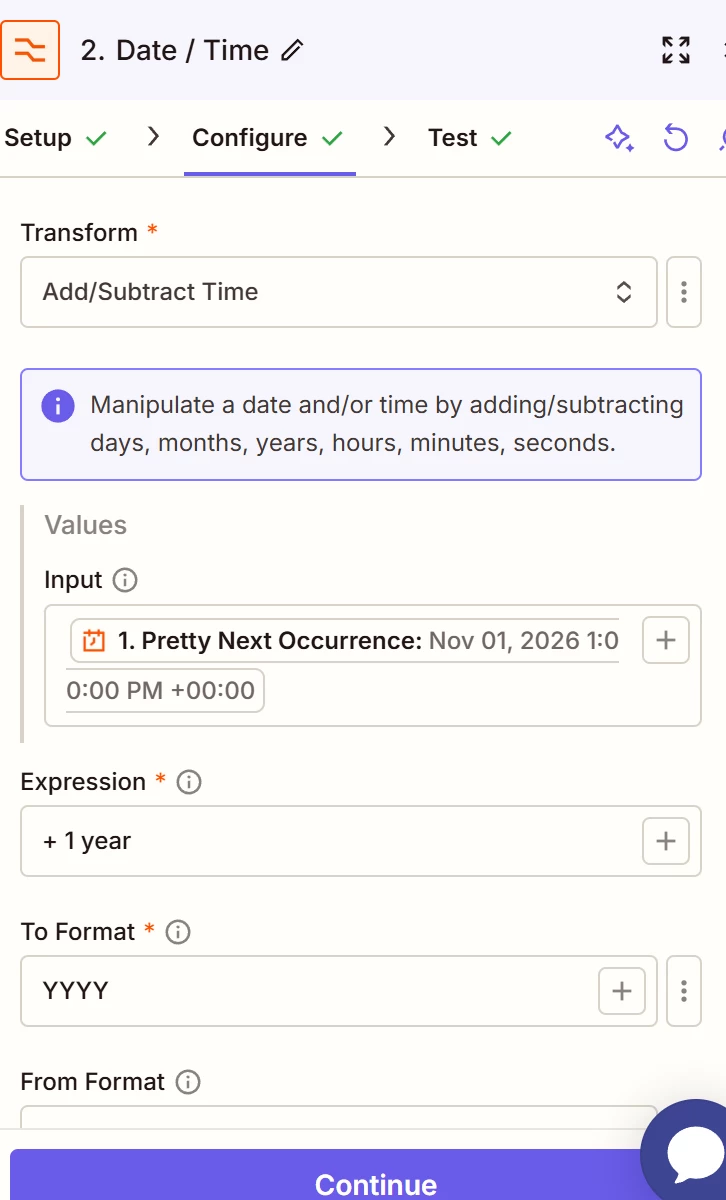The width and height of the screenshot is (726, 1200).
Task: Click the info icon next to Input
Action: 125,580
